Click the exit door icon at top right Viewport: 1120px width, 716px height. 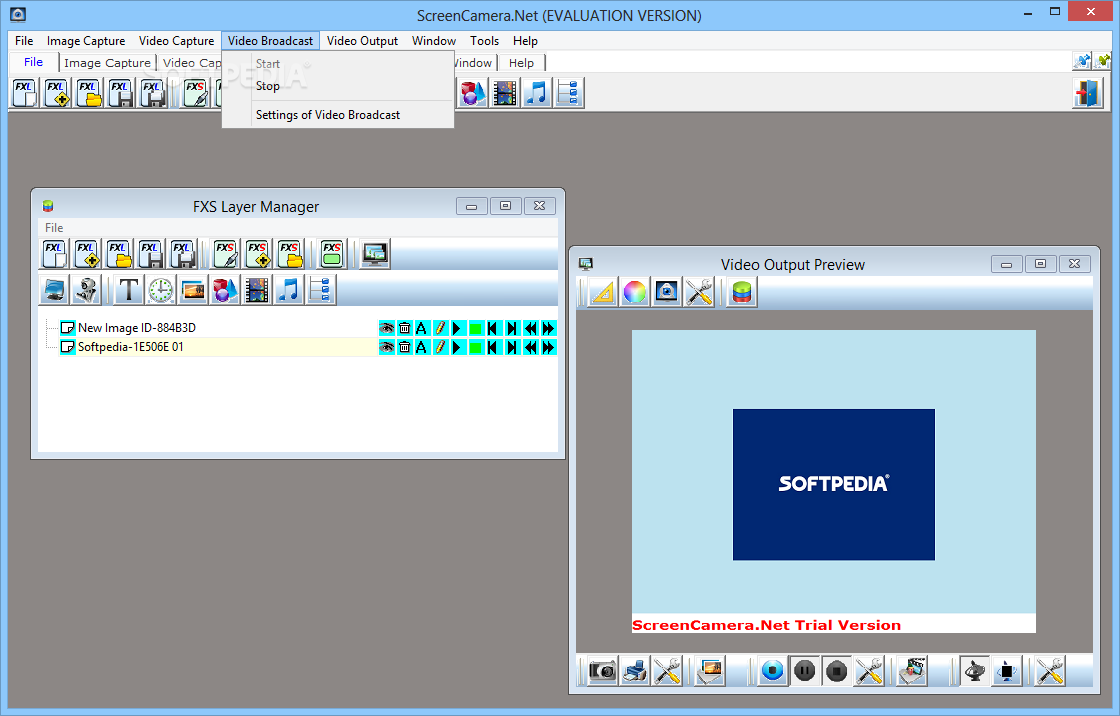click(x=1087, y=94)
